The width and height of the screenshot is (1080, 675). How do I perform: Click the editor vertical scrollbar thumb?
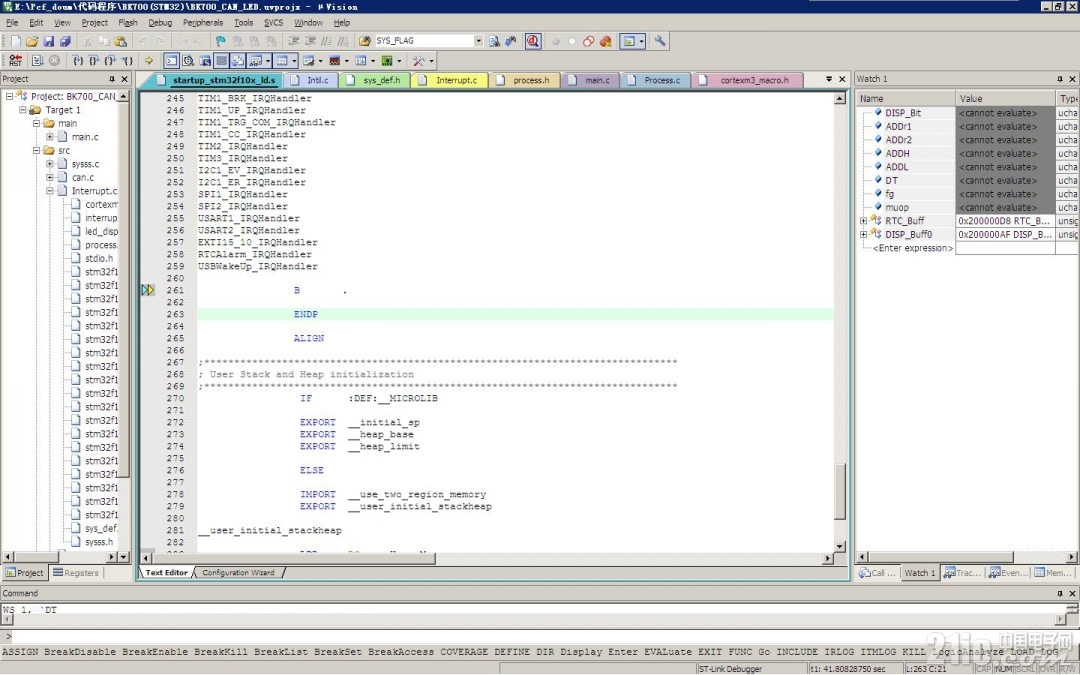tap(840, 492)
